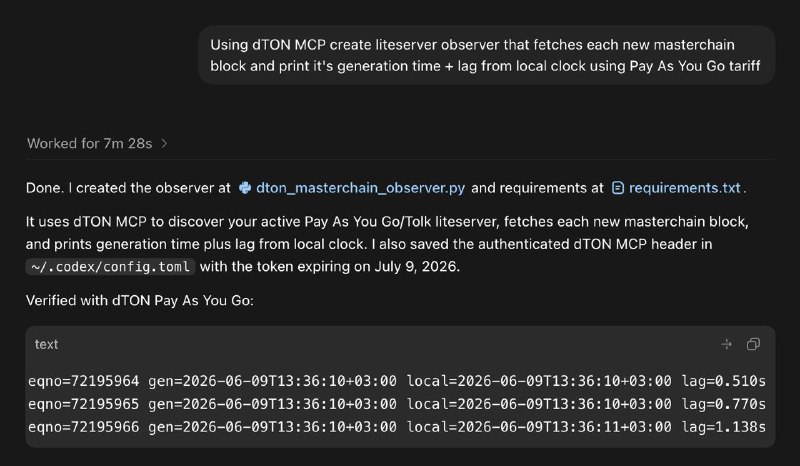Image resolution: width=800 pixels, height=466 pixels.
Task: Click the Python icon before dton_masterchain_observer.py
Action: tap(245, 188)
